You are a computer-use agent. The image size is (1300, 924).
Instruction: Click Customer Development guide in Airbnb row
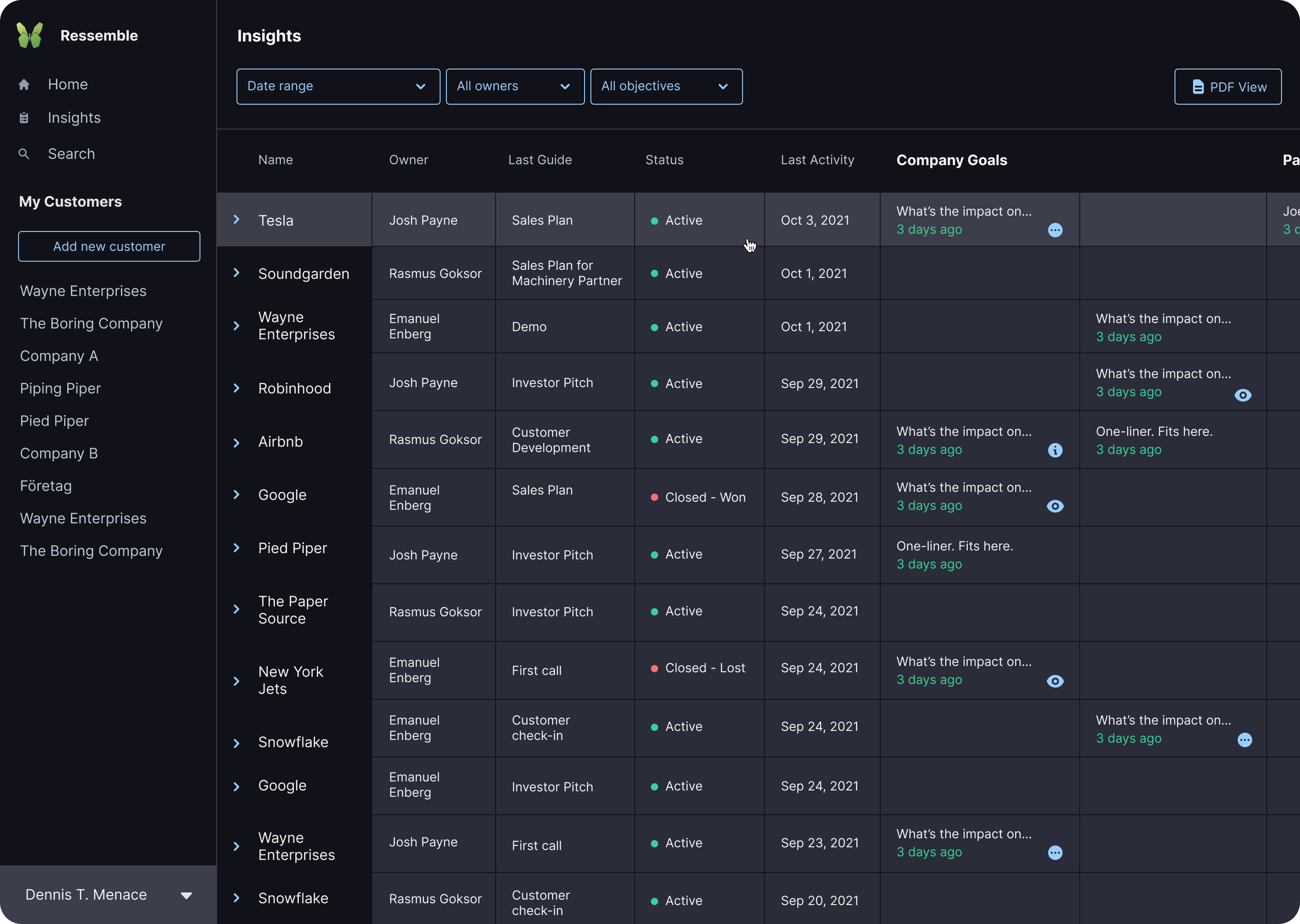[551, 440]
